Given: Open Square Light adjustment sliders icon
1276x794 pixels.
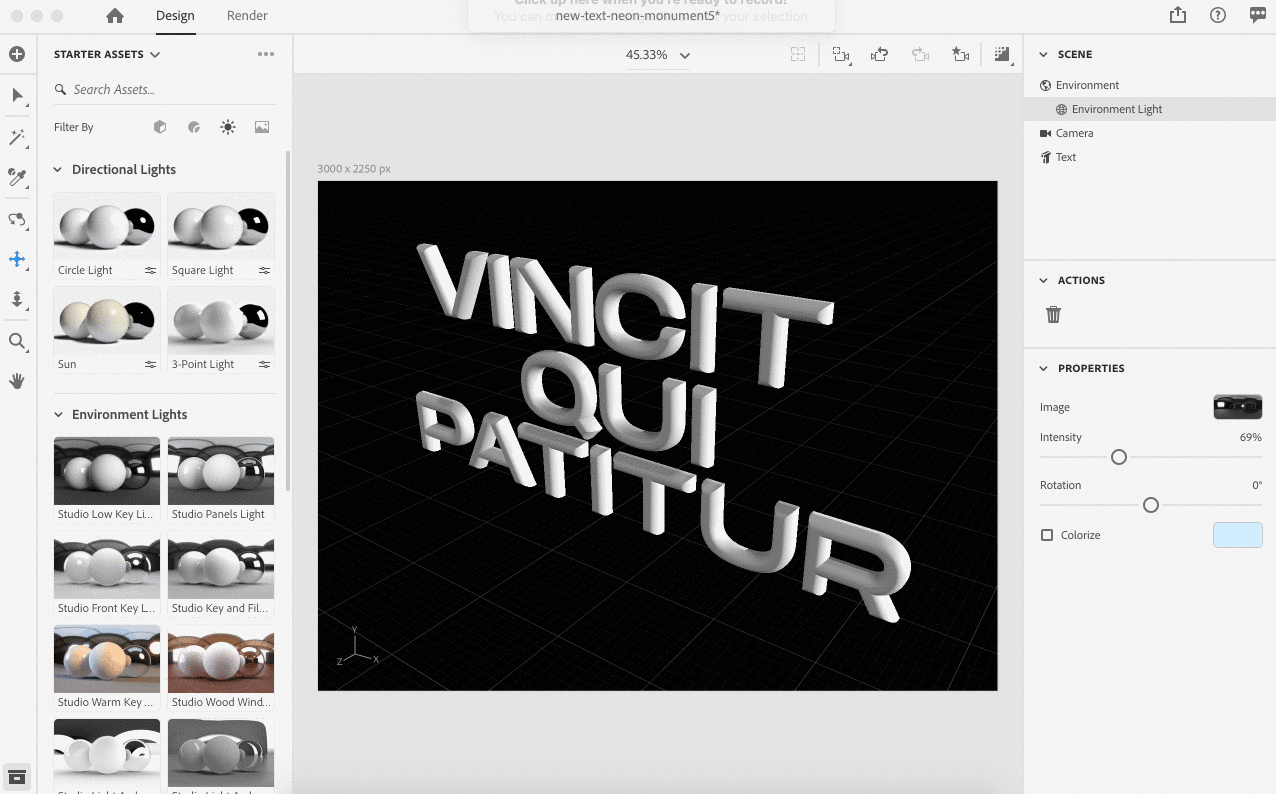Looking at the screenshot, I should pos(264,270).
